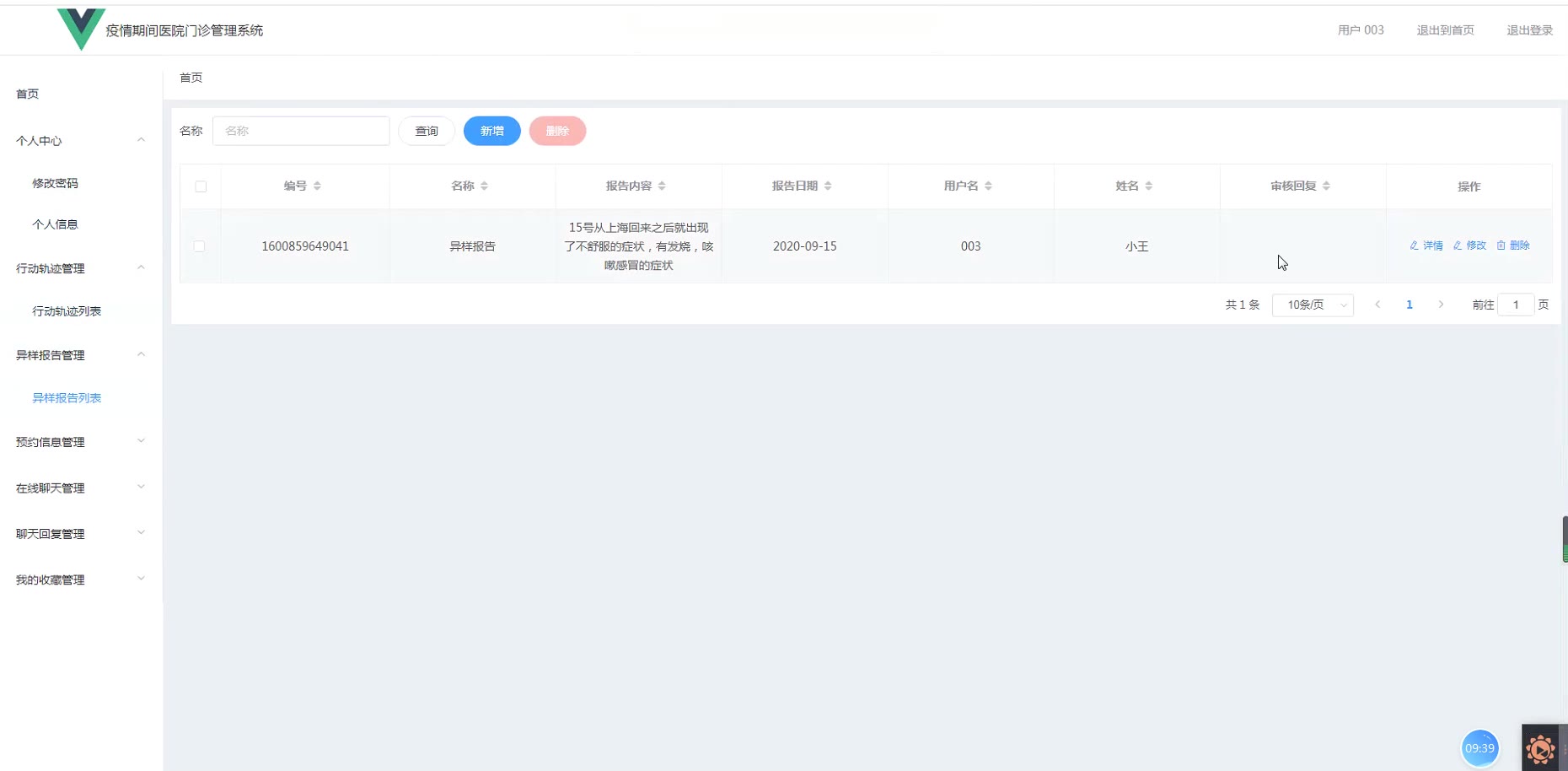Click the 查询 search button
Viewport: 1568px width, 771px height.
(x=427, y=131)
